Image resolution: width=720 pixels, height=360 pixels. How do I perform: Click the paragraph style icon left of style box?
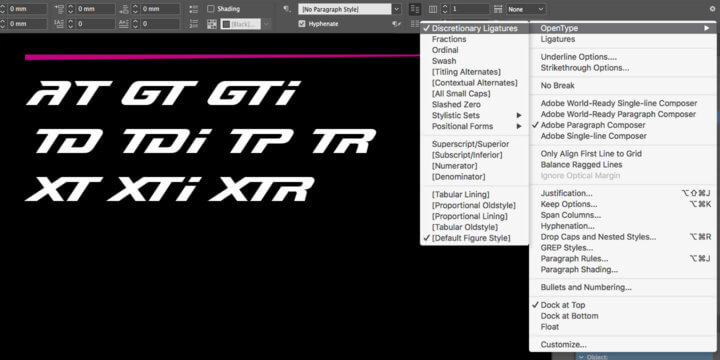tap(287, 9)
